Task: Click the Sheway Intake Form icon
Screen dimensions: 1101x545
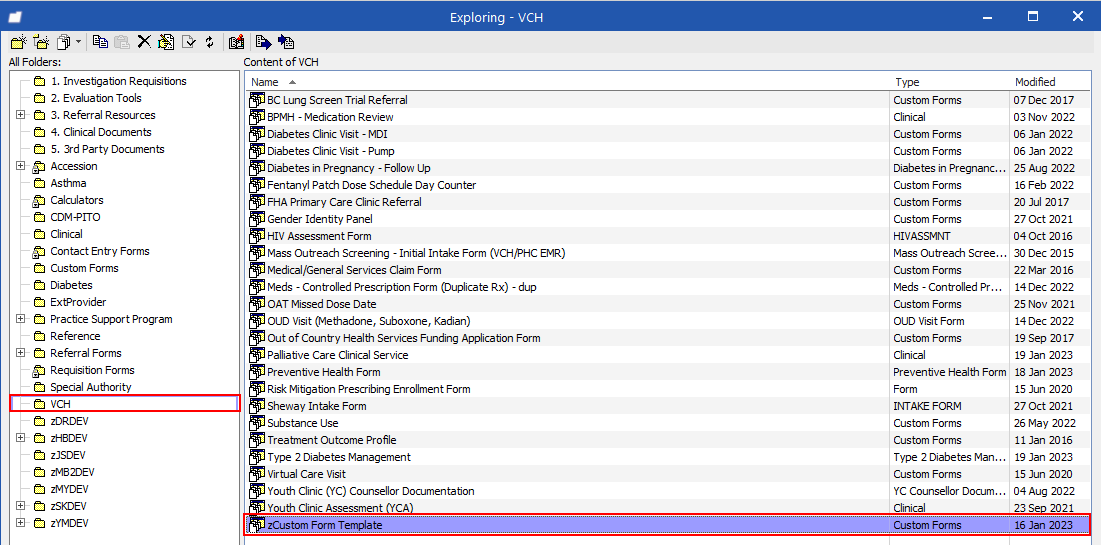Action: pyautogui.click(x=257, y=406)
